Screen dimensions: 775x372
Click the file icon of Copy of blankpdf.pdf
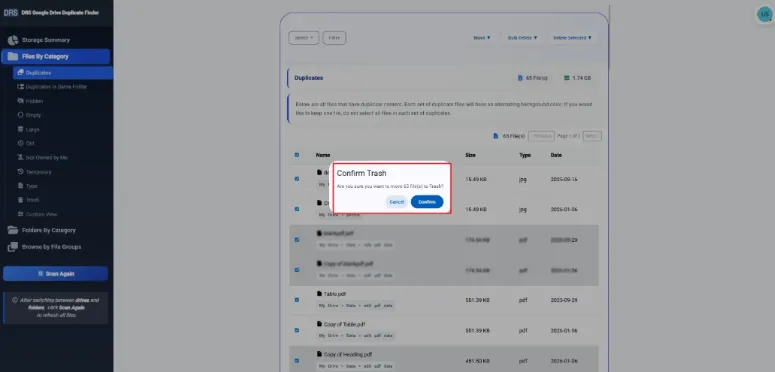319,263
